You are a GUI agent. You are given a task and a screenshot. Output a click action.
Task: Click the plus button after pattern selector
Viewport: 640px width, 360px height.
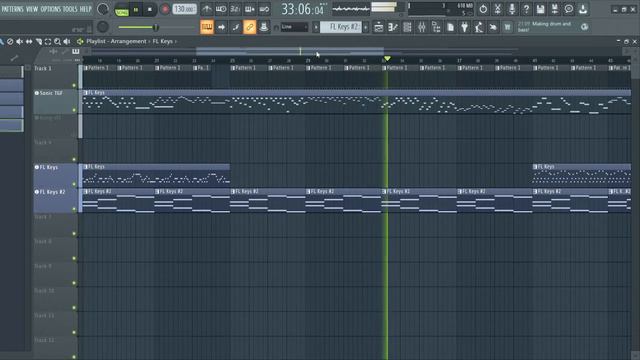(x=366, y=27)
